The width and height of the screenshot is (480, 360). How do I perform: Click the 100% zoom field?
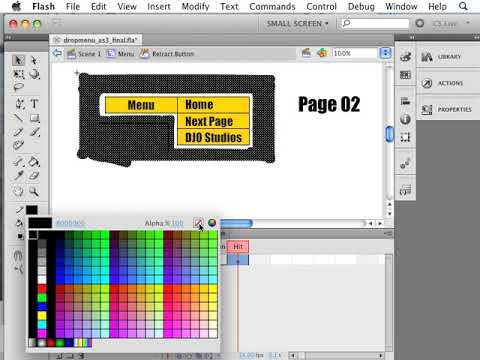coord(354,53)
